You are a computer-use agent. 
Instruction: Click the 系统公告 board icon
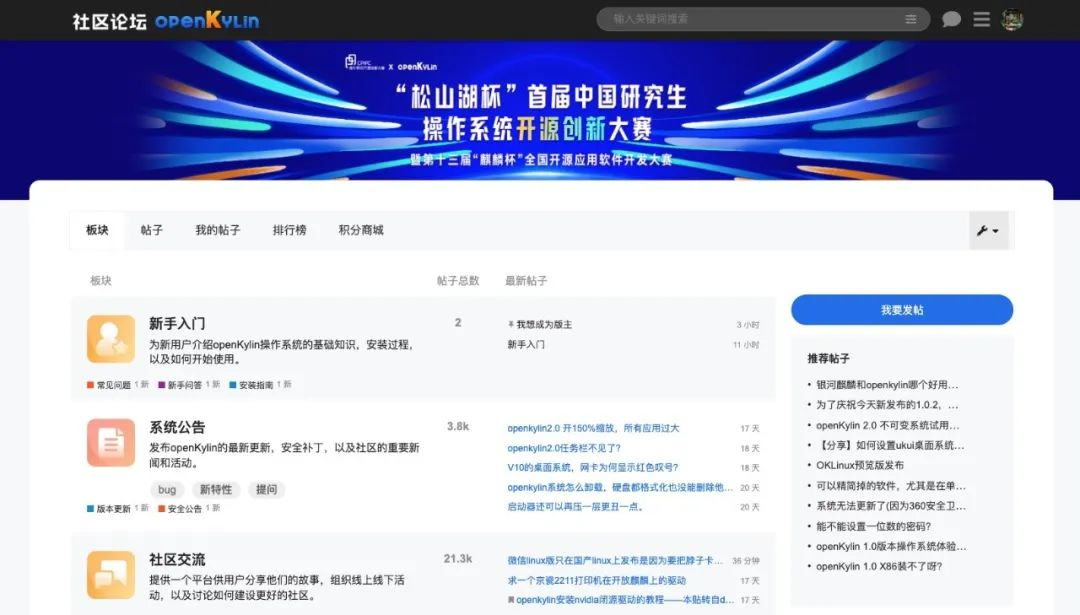tap(110, 442)
